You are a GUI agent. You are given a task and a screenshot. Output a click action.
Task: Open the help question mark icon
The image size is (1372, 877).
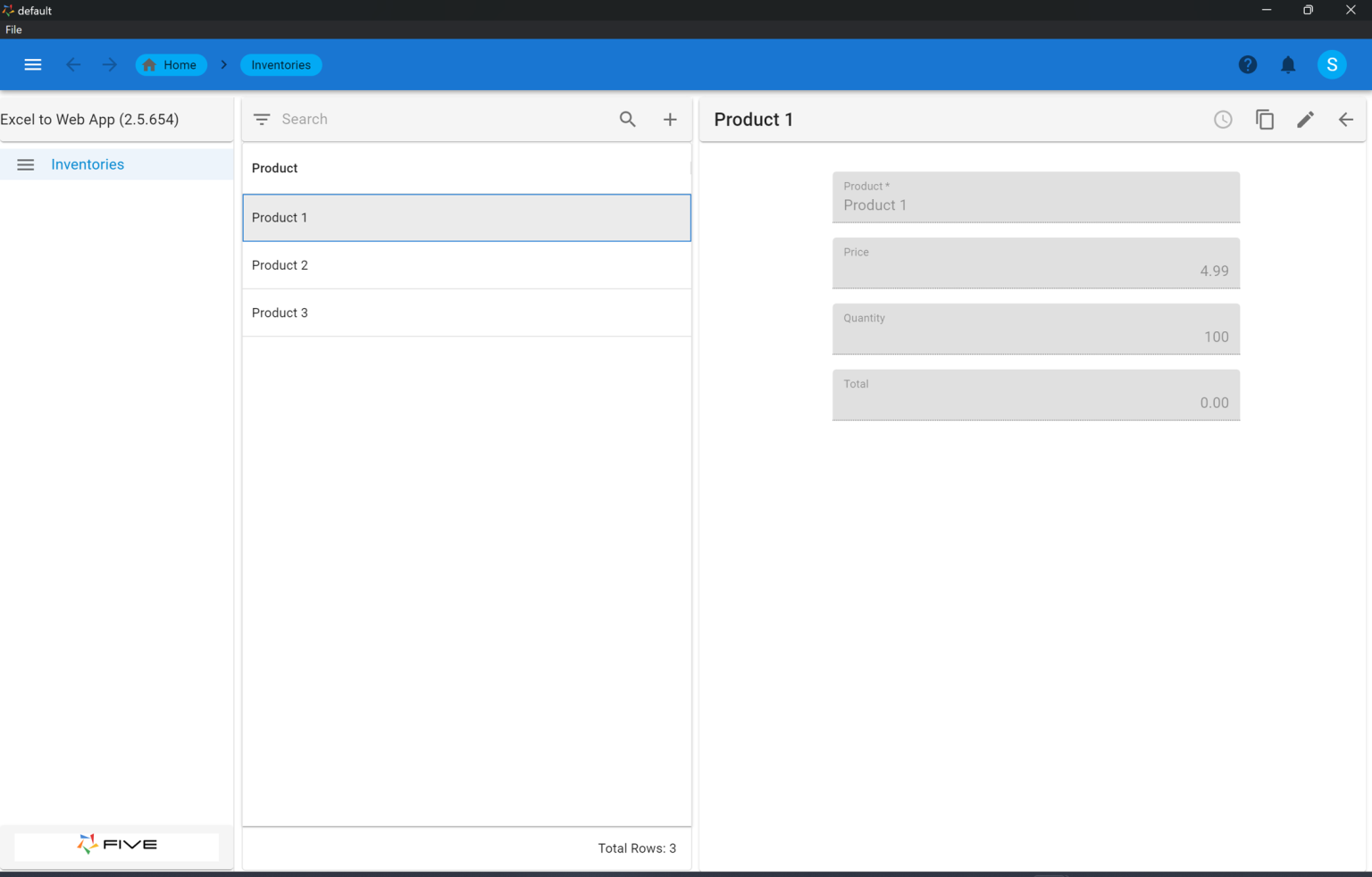point(1248,64)
